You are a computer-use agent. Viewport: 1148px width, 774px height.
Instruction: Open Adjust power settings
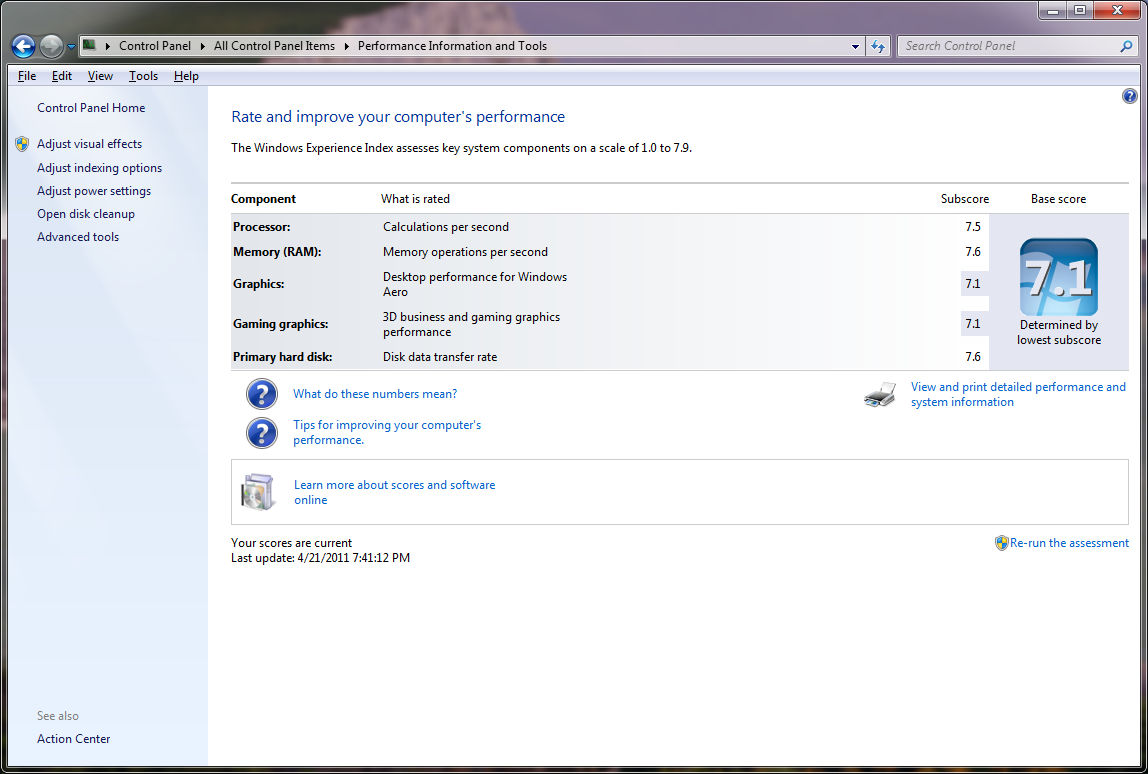pos(94,191)
